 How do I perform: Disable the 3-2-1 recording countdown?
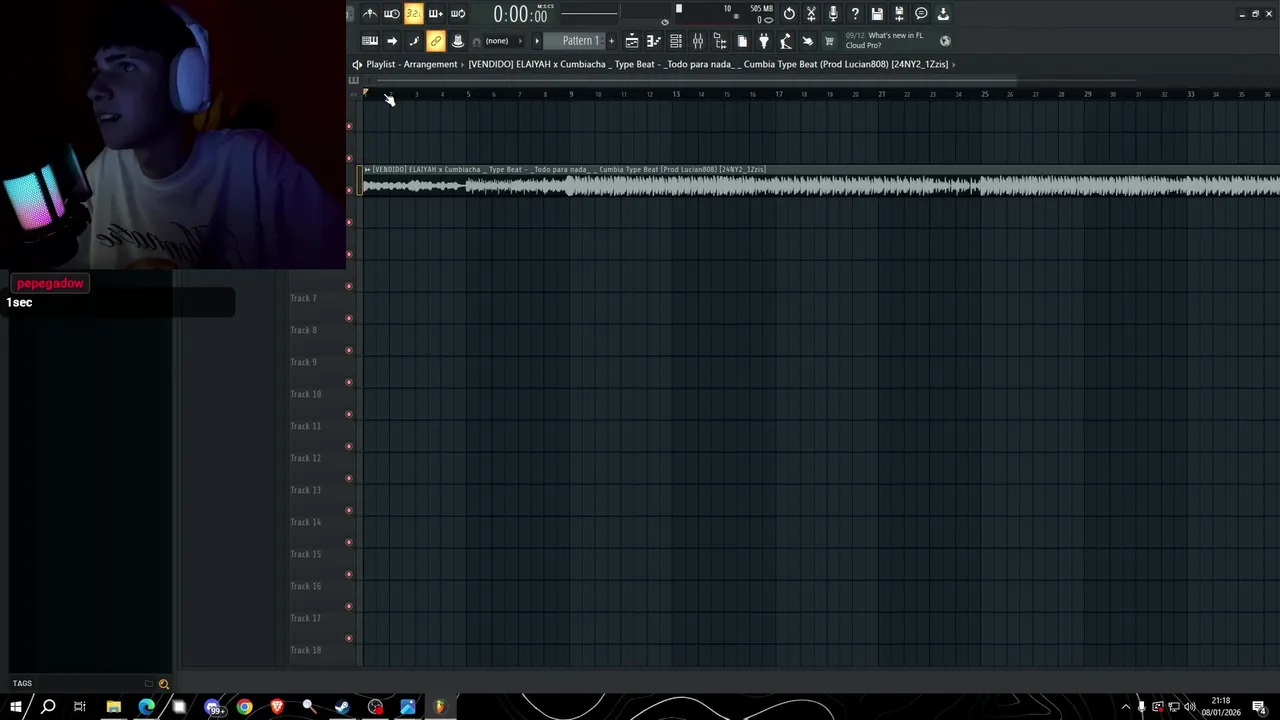click(x=414, y=14)
